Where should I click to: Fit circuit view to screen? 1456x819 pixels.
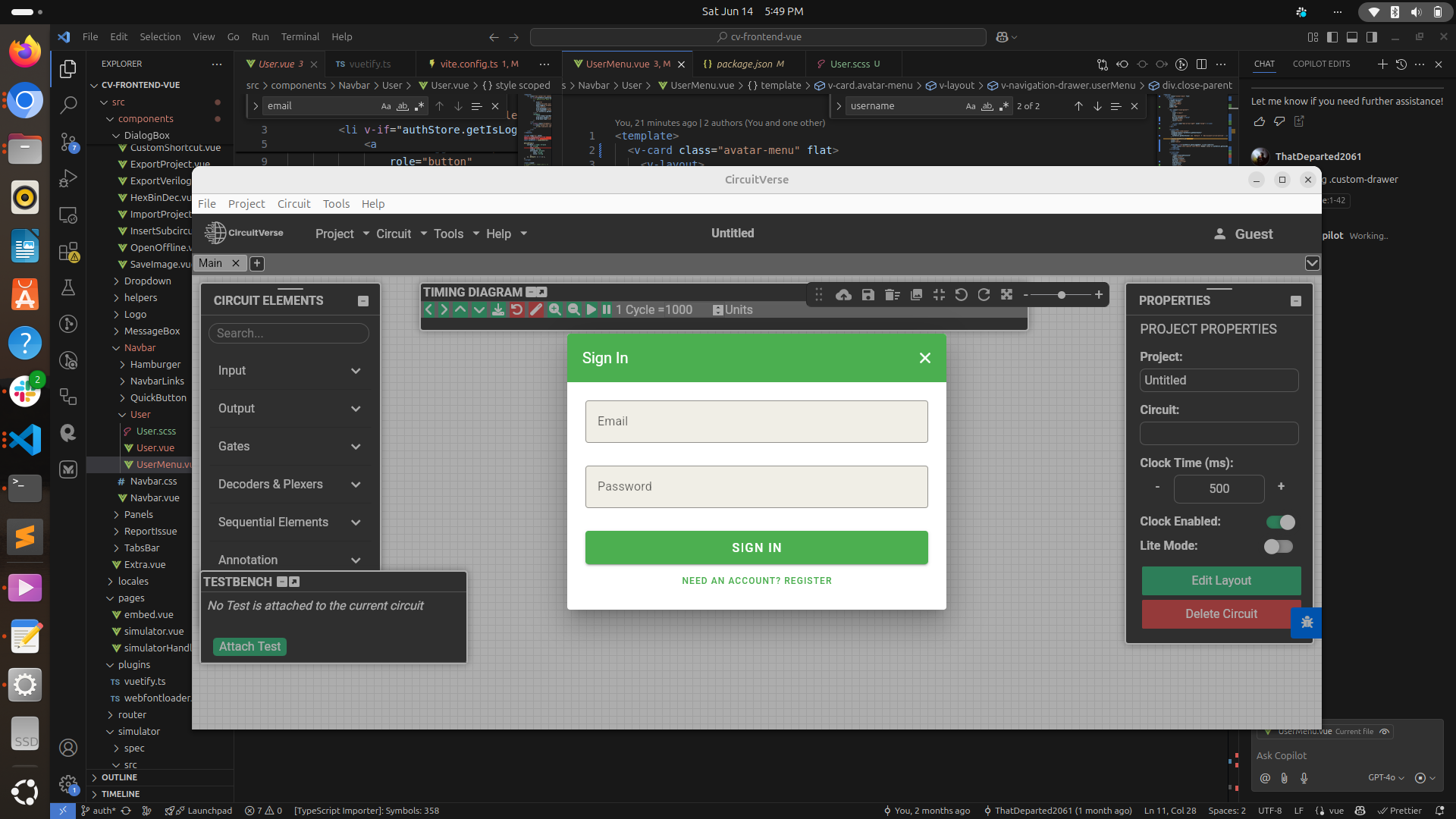click(1006, 294)
